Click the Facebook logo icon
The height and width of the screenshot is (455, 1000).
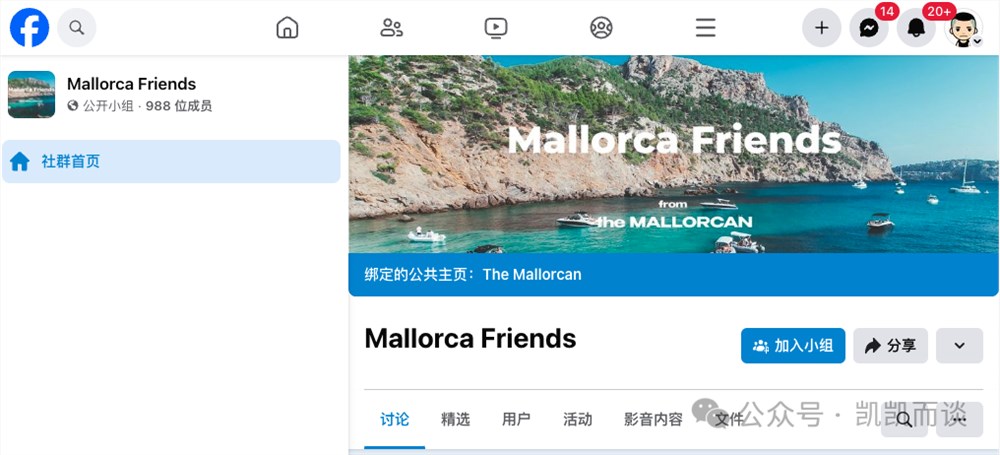pos(29,27)
